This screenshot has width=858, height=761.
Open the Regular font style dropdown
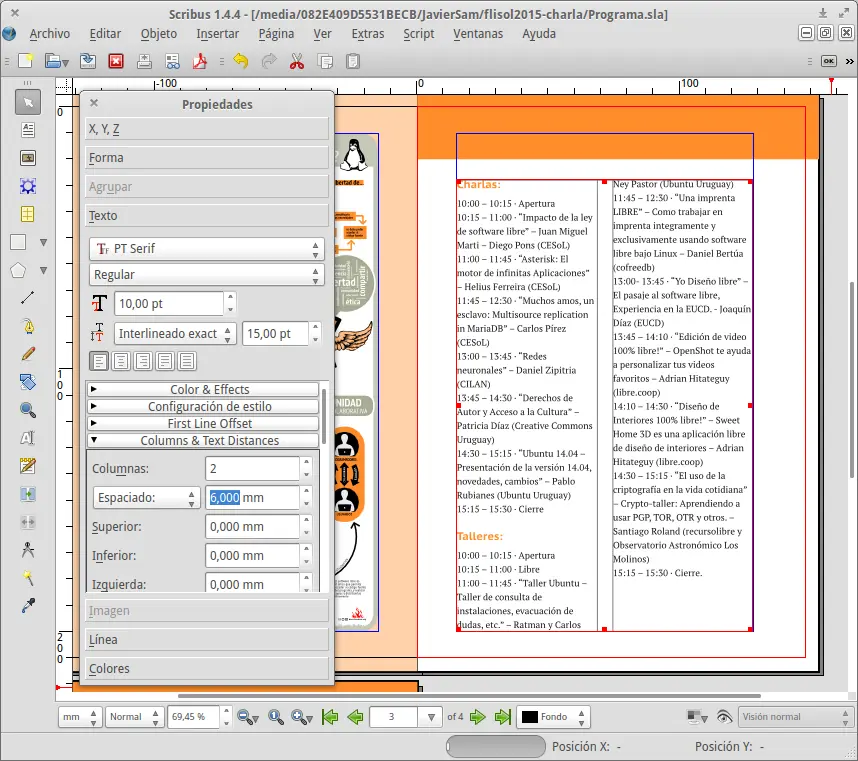(x=206, y=275)
